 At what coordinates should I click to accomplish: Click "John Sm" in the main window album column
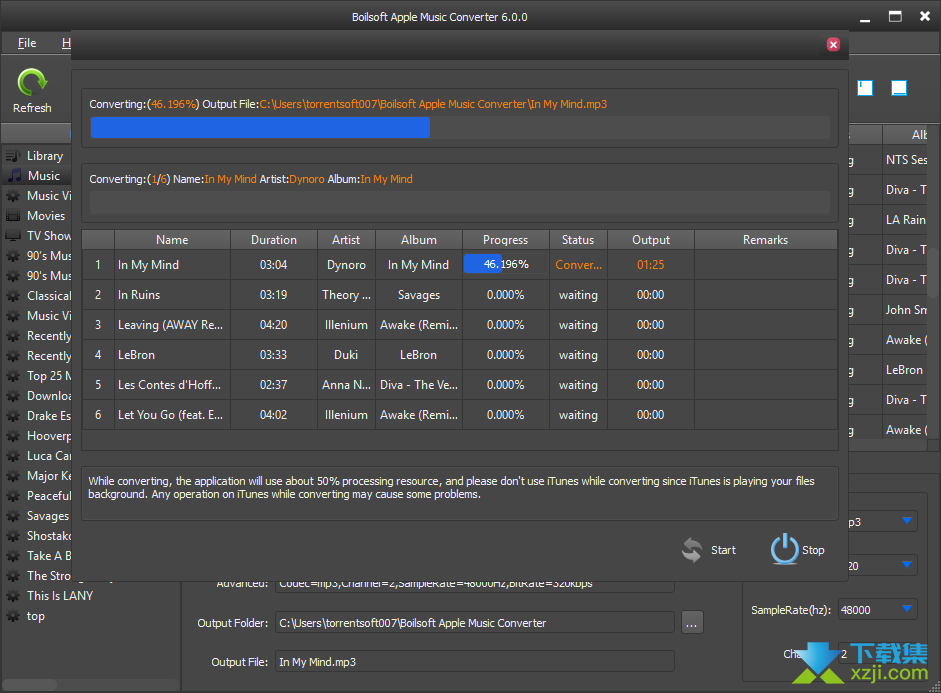[x=906, y=310]
